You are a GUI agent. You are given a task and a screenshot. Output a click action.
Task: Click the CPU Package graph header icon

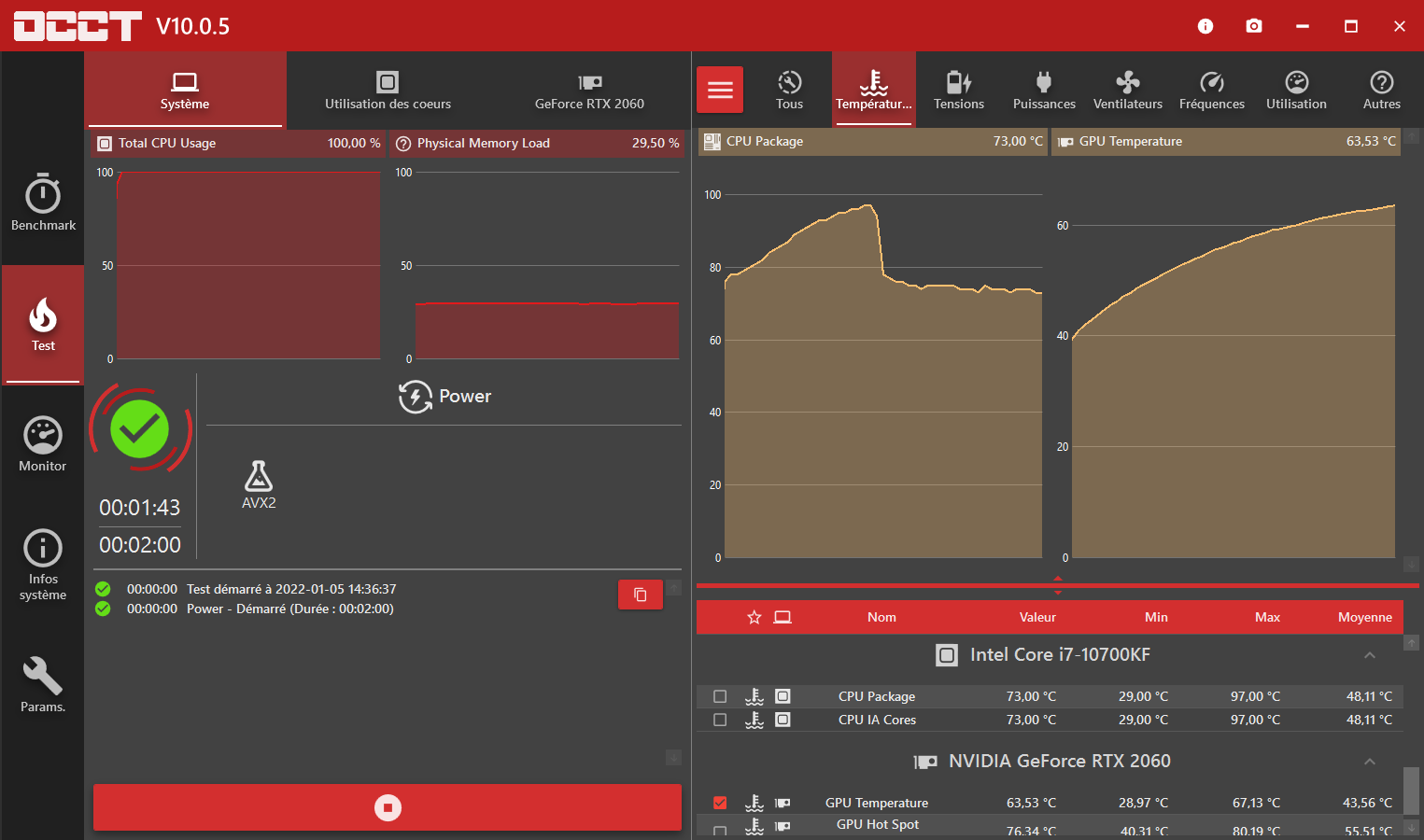(712, 141)
